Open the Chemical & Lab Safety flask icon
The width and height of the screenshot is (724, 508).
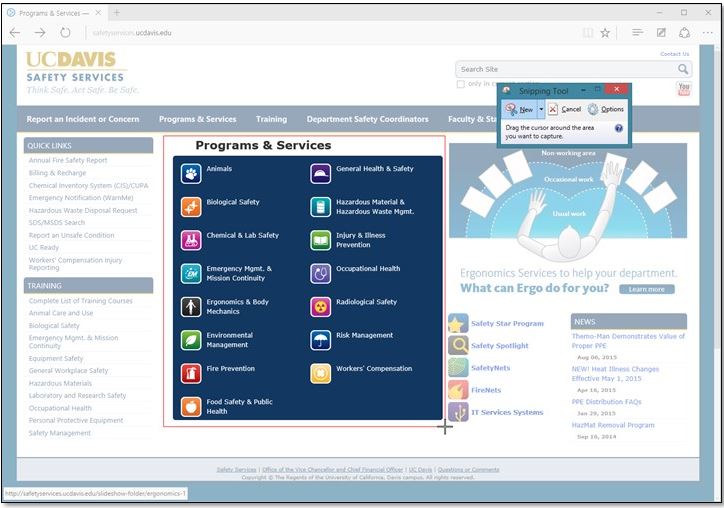tap(191, 240)
